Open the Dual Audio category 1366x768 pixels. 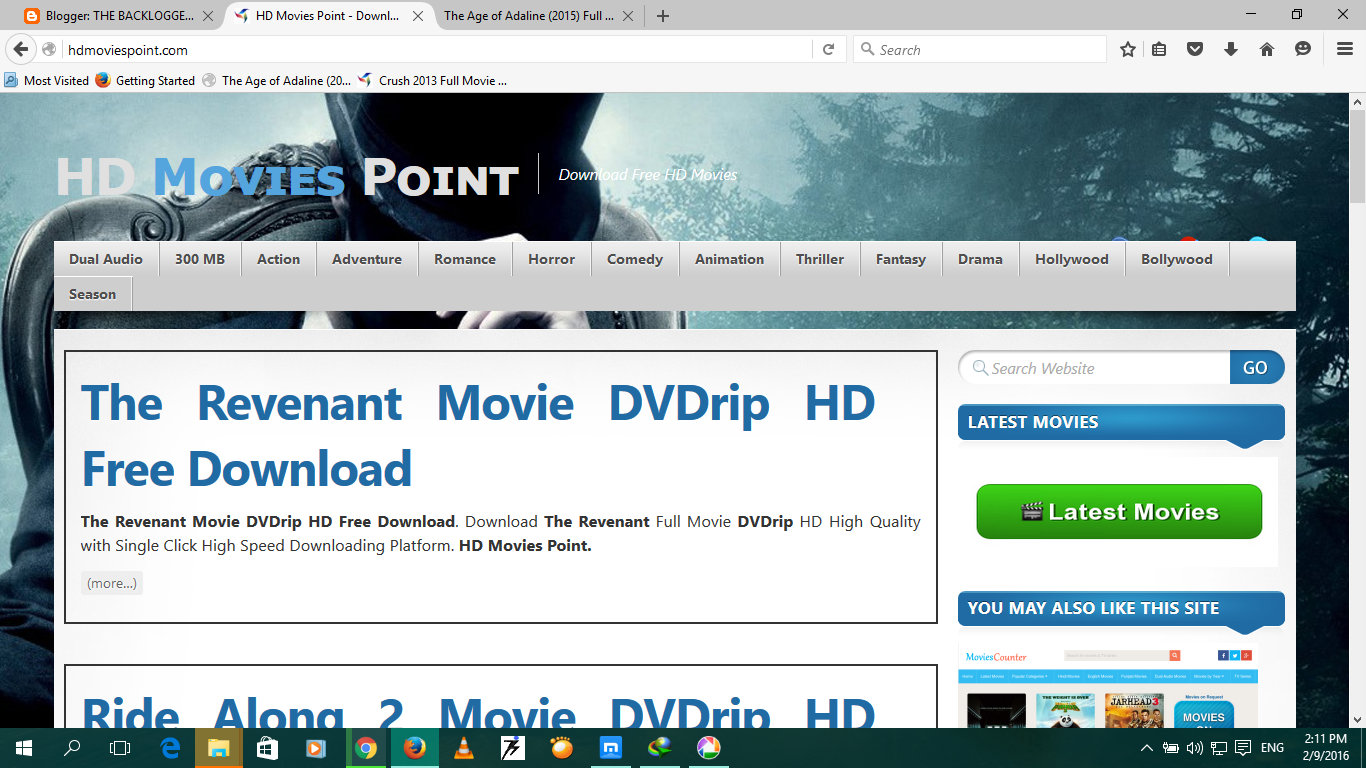tap(106, 259)
